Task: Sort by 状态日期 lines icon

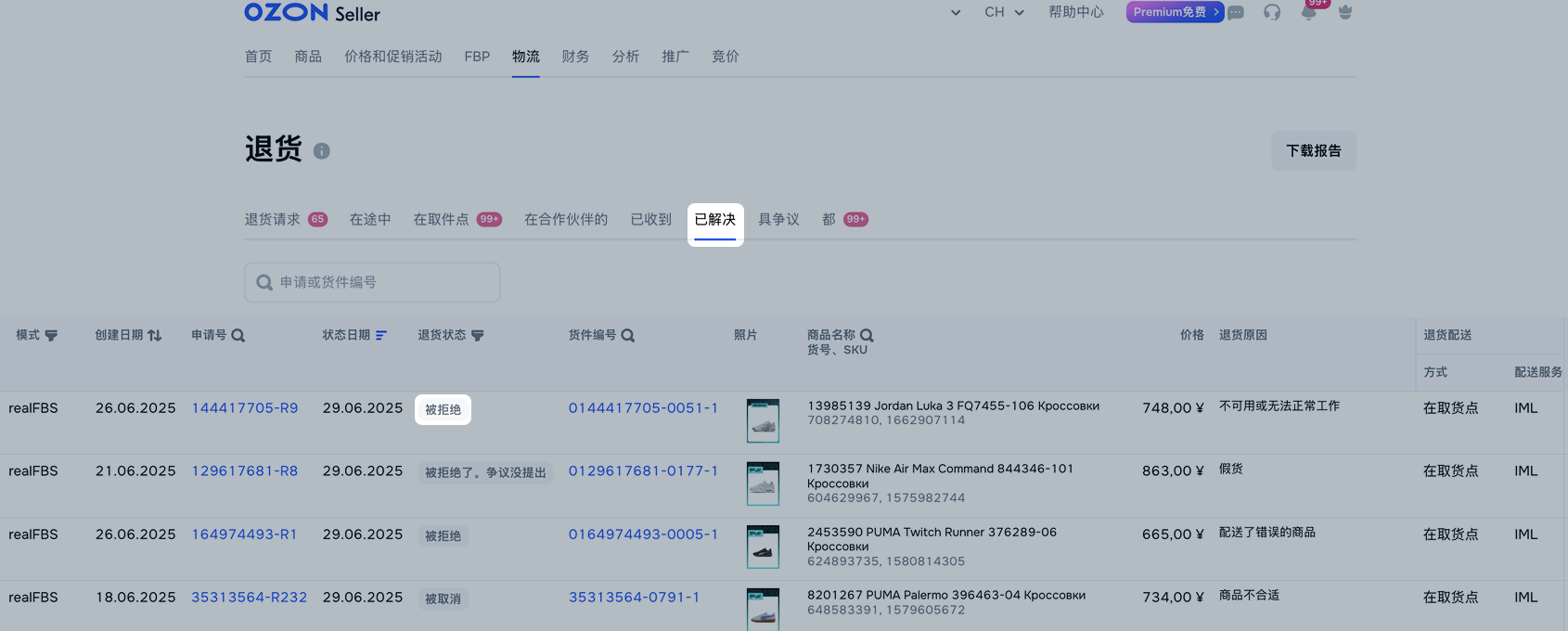Action: tap(381, 336)
